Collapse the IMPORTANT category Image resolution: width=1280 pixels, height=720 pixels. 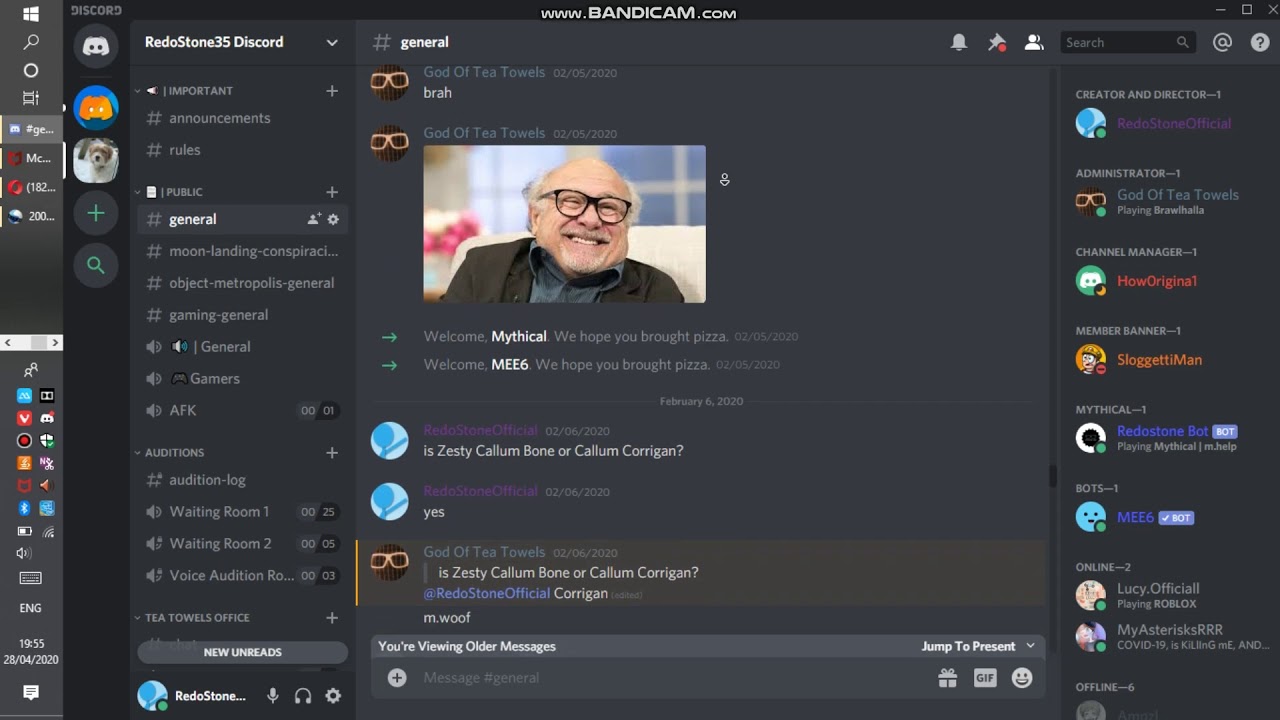[x=188, y=91]
